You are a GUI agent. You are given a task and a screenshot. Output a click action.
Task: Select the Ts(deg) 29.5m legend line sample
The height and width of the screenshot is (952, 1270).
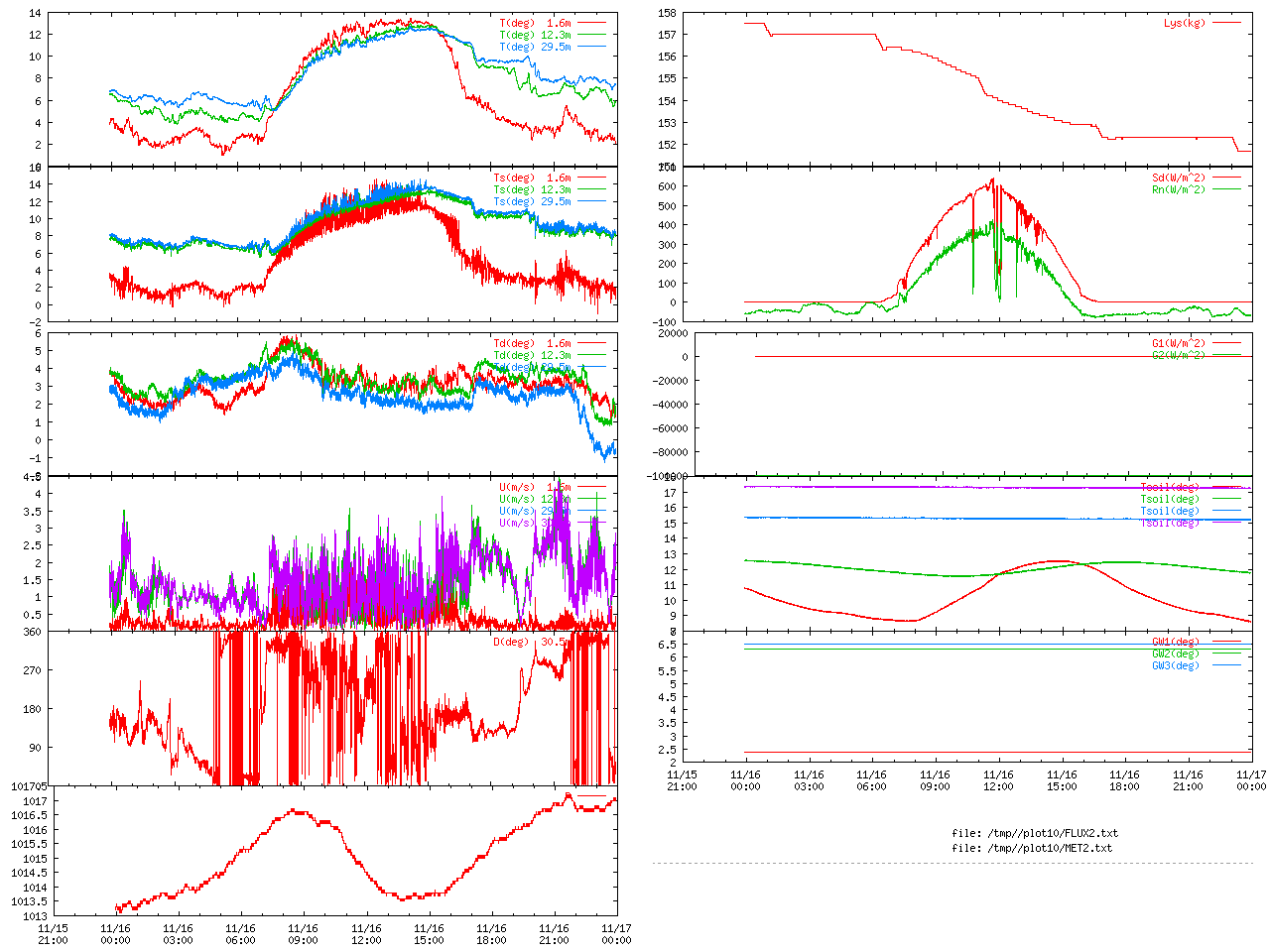click(x=592, y=201)
